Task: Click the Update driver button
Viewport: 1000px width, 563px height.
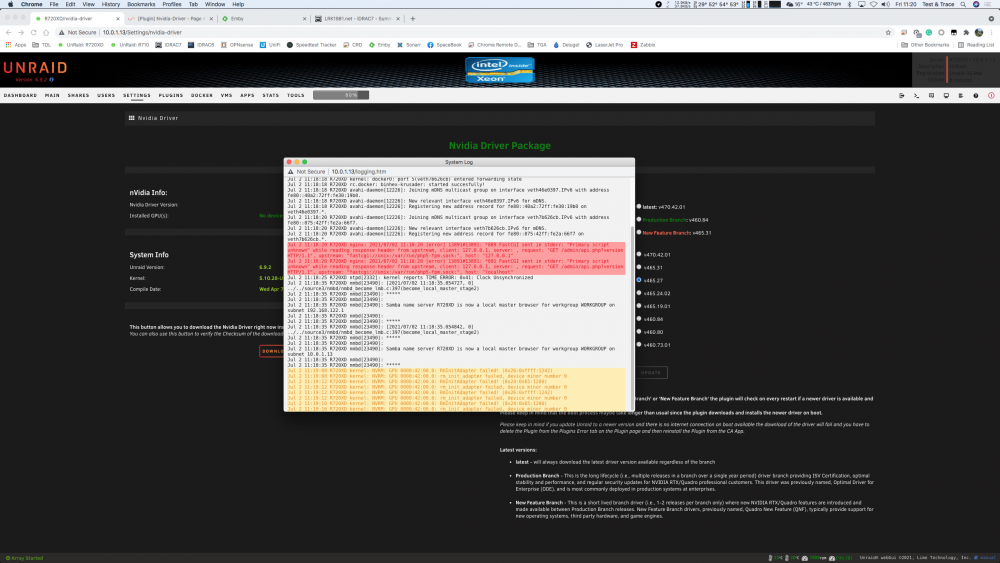Action: [651, 372]
